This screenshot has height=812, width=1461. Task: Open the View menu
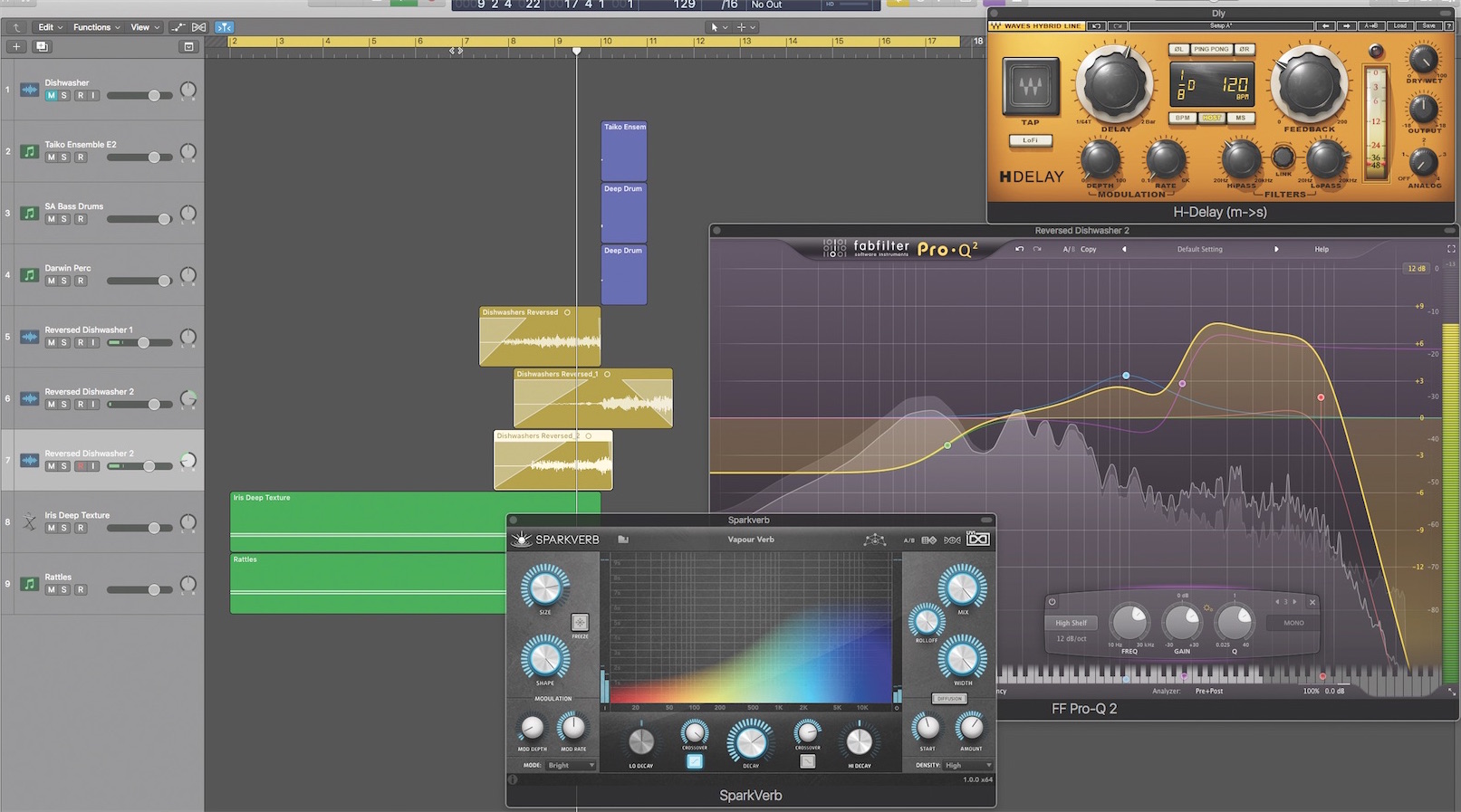[144, 27]
